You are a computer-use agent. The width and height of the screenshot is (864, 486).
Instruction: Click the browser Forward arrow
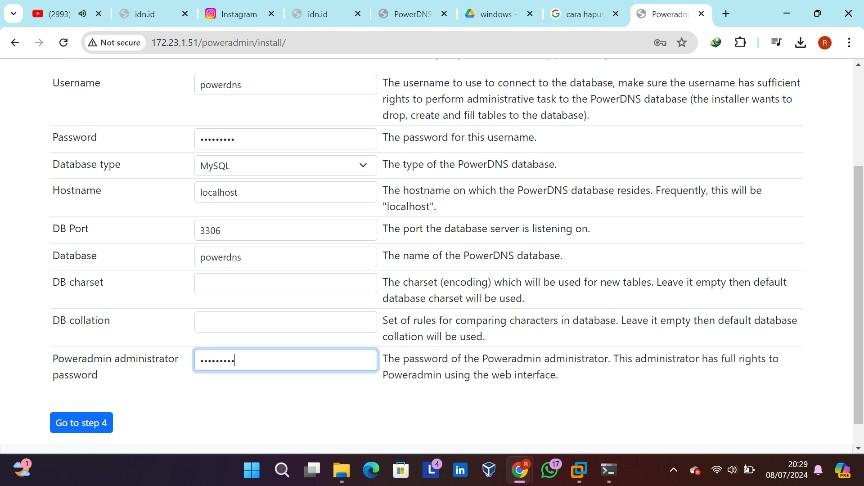pyautogui.click(x=39, y=42)
